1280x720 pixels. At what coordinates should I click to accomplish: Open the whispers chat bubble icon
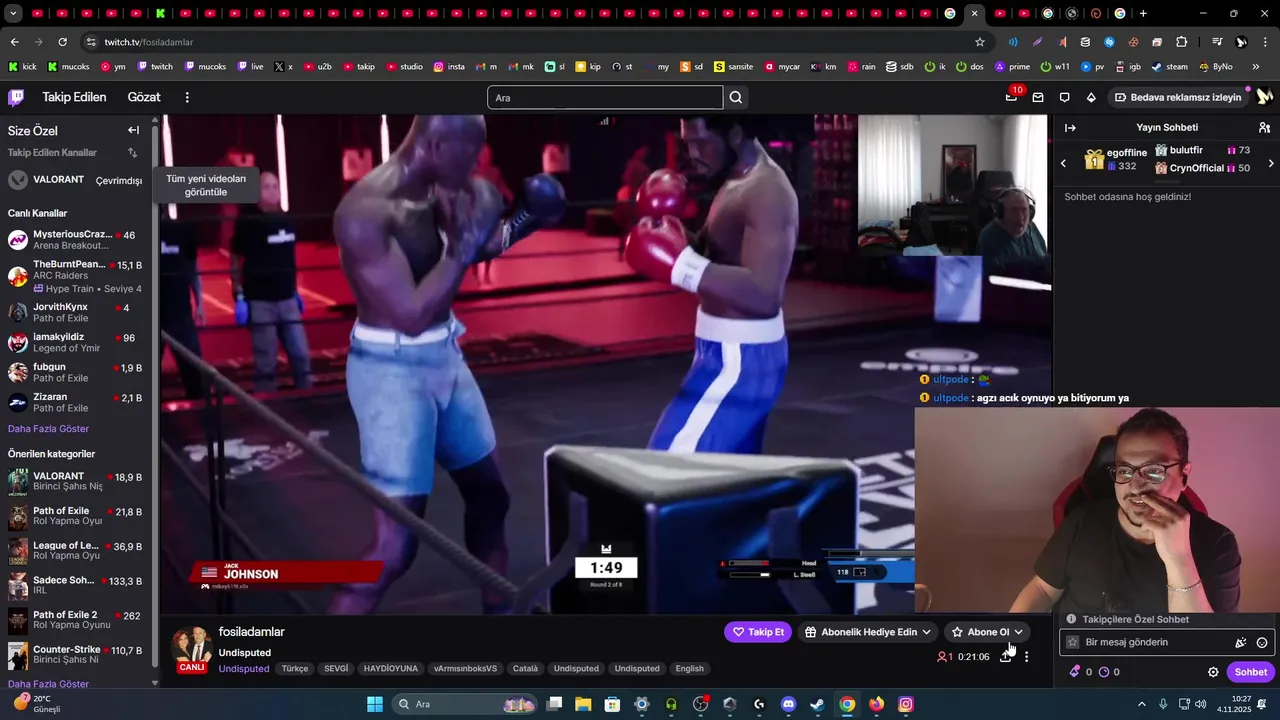click(1064, 97)
